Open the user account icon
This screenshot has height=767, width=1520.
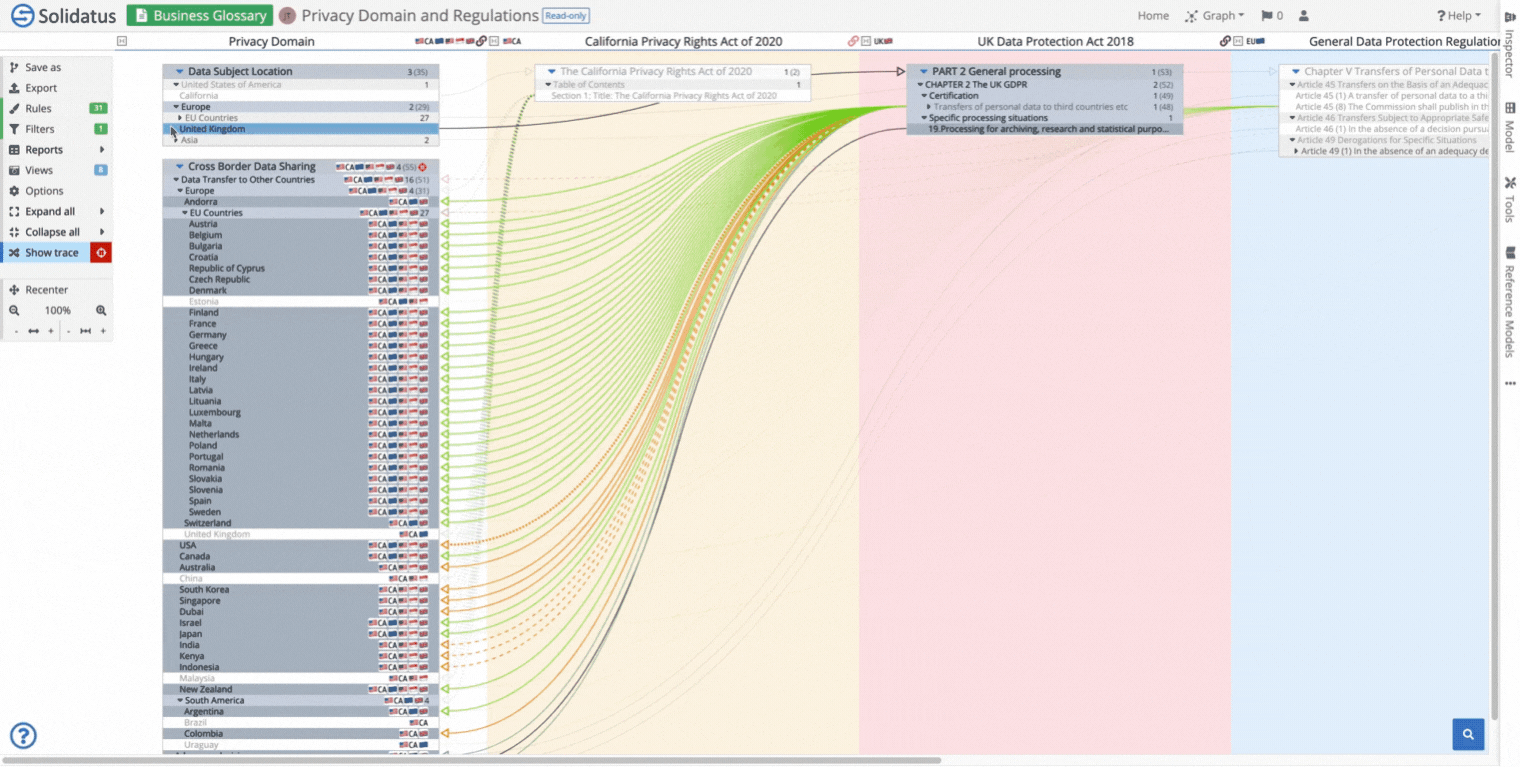(1304, 16)
